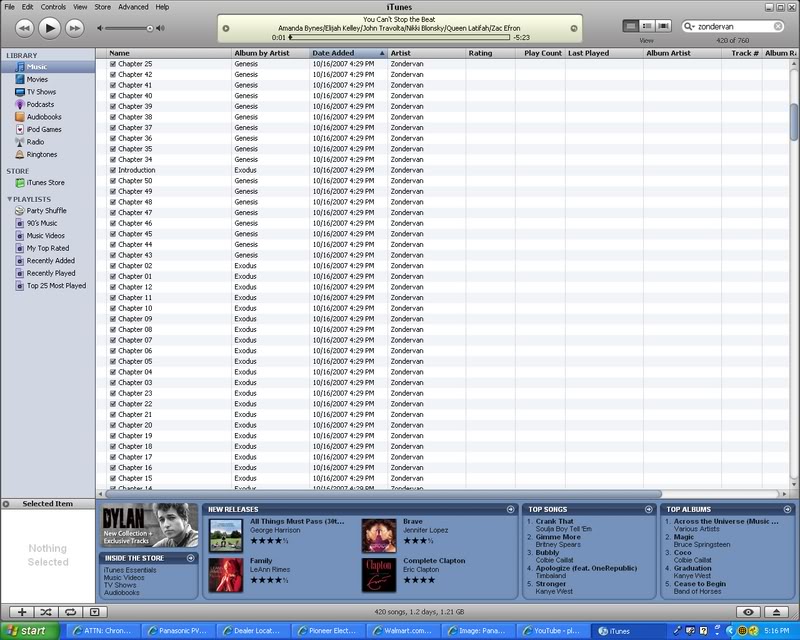Open the Edit menu
800x640 pixels.
28,7
